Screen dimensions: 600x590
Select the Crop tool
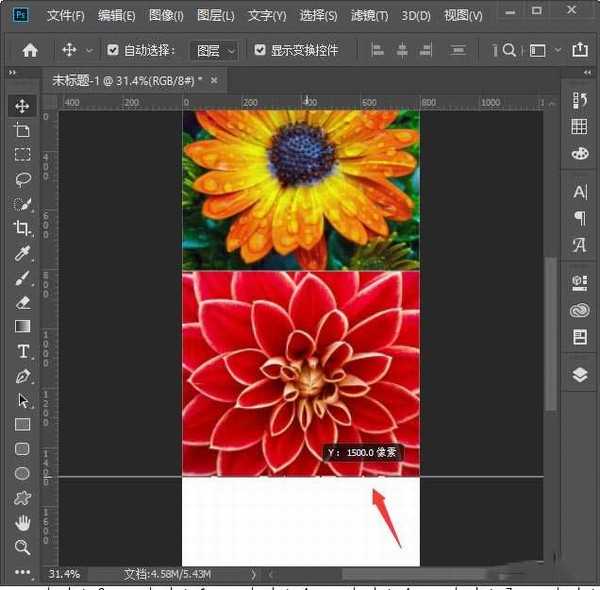[22, 228]
